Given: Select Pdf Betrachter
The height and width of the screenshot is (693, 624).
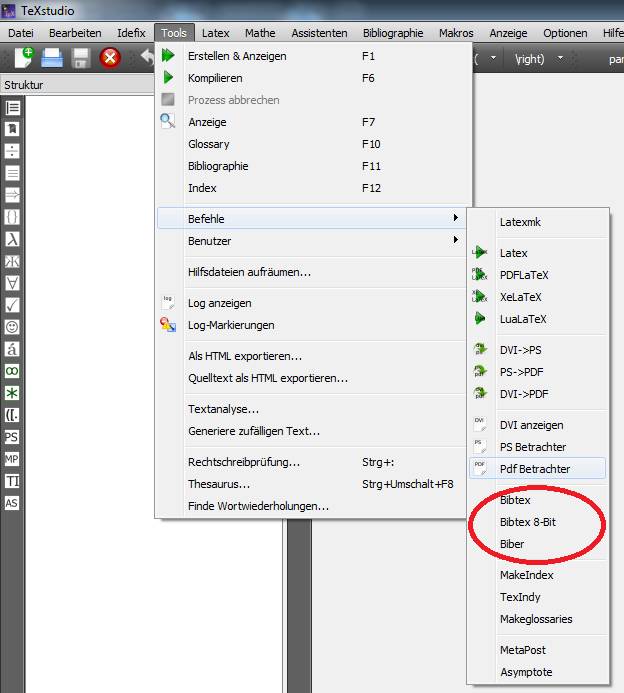Looking at the screenshot, I should (x=538, y=468).
